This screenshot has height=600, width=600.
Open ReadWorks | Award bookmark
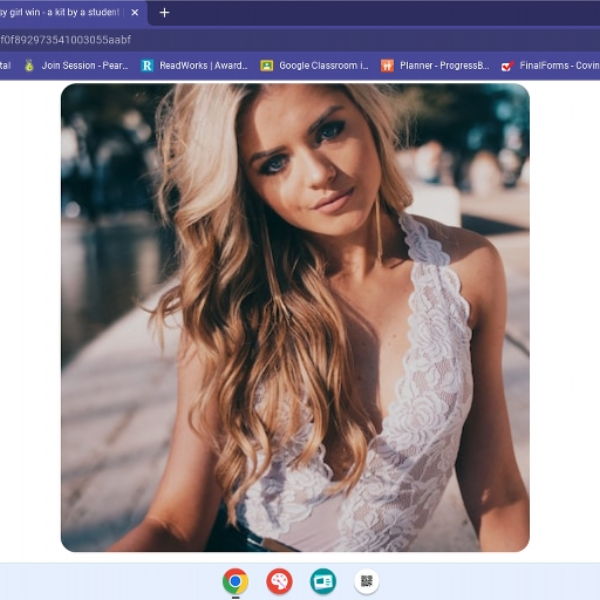click(x=194, y=66)
